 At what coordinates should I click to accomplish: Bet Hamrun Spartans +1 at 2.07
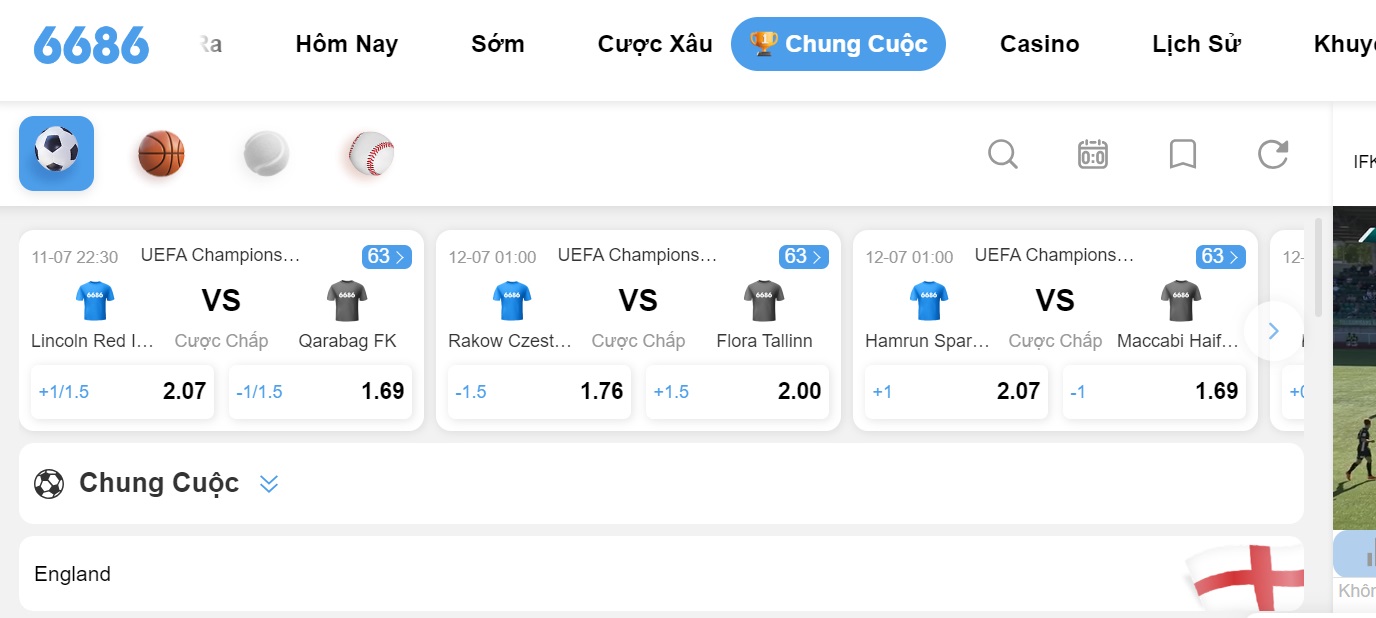pos(956,391)
